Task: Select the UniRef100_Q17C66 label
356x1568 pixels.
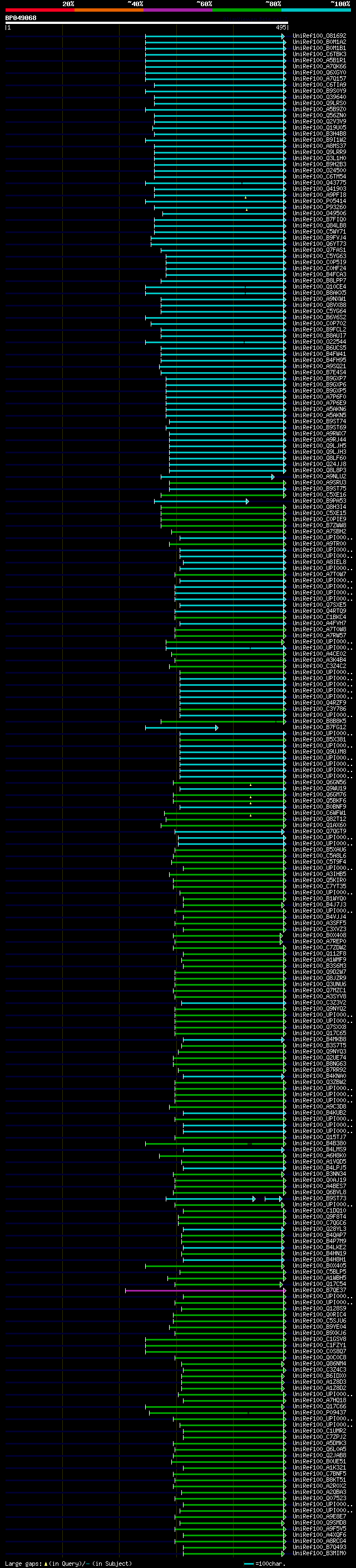Action: 319,1406
